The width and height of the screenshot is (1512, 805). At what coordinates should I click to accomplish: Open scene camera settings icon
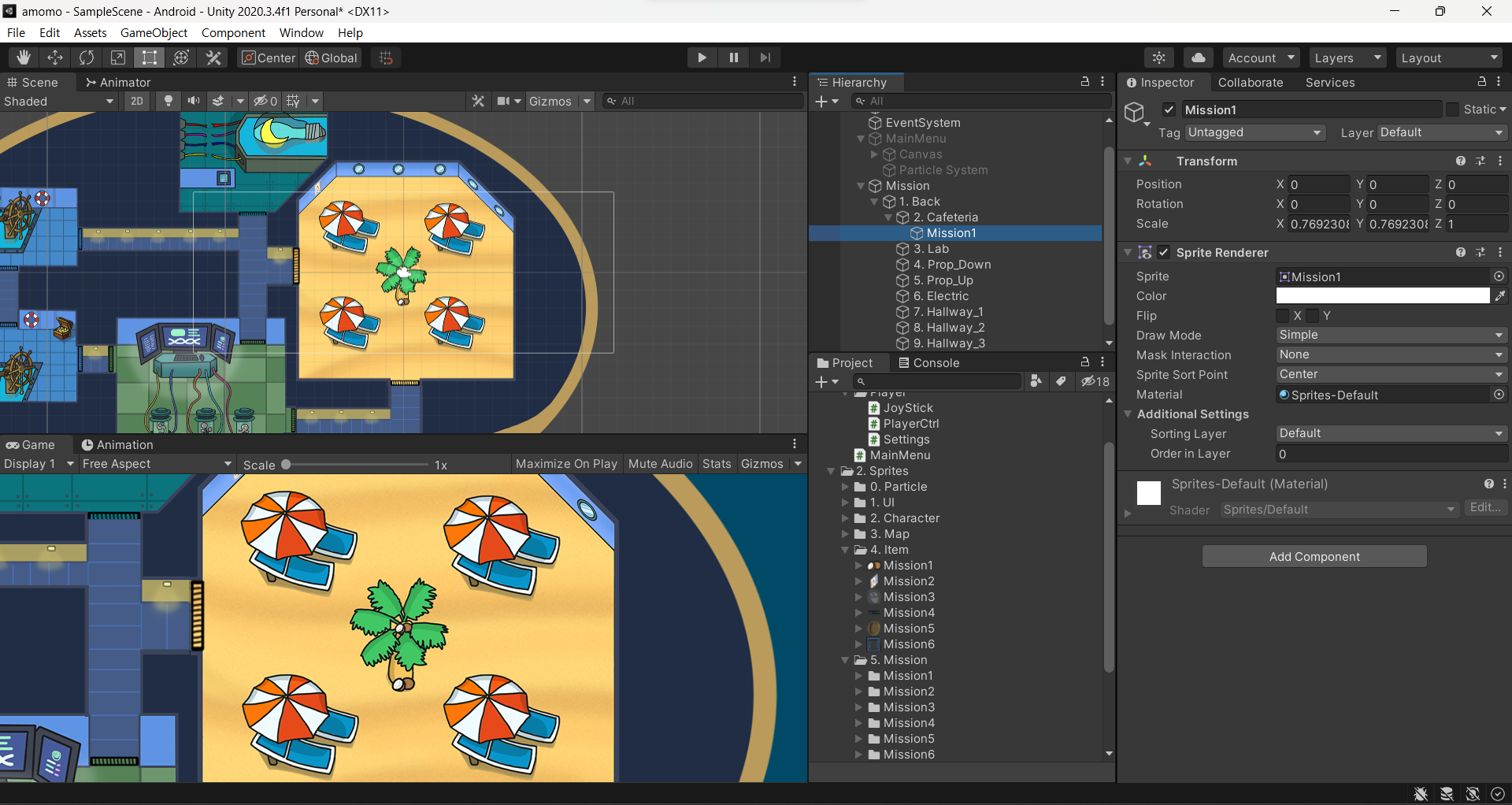(503, 101)
